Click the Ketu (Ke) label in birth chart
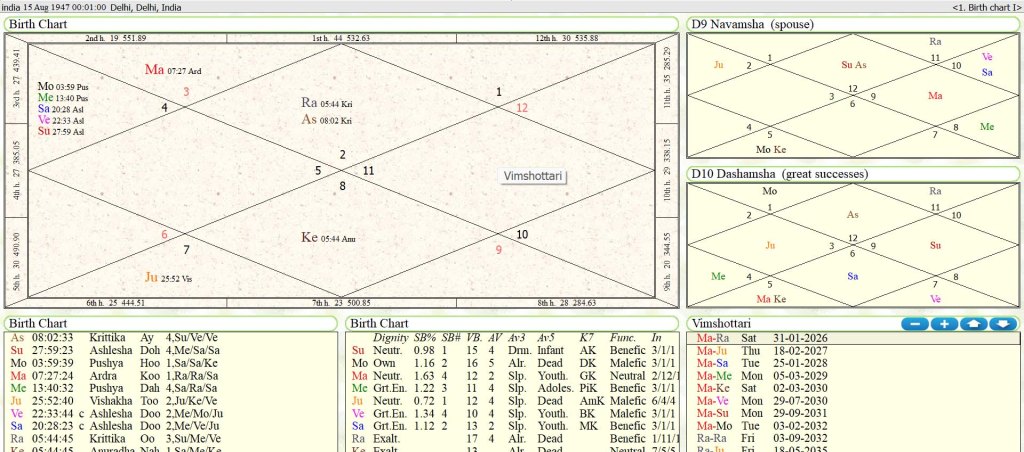 [x=309, y=238]
